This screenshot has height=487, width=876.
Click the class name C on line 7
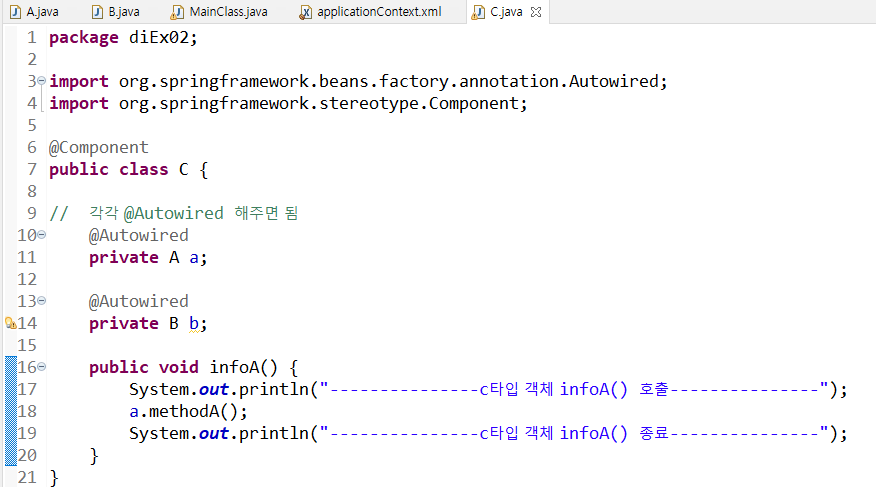[x=183, y=169]
